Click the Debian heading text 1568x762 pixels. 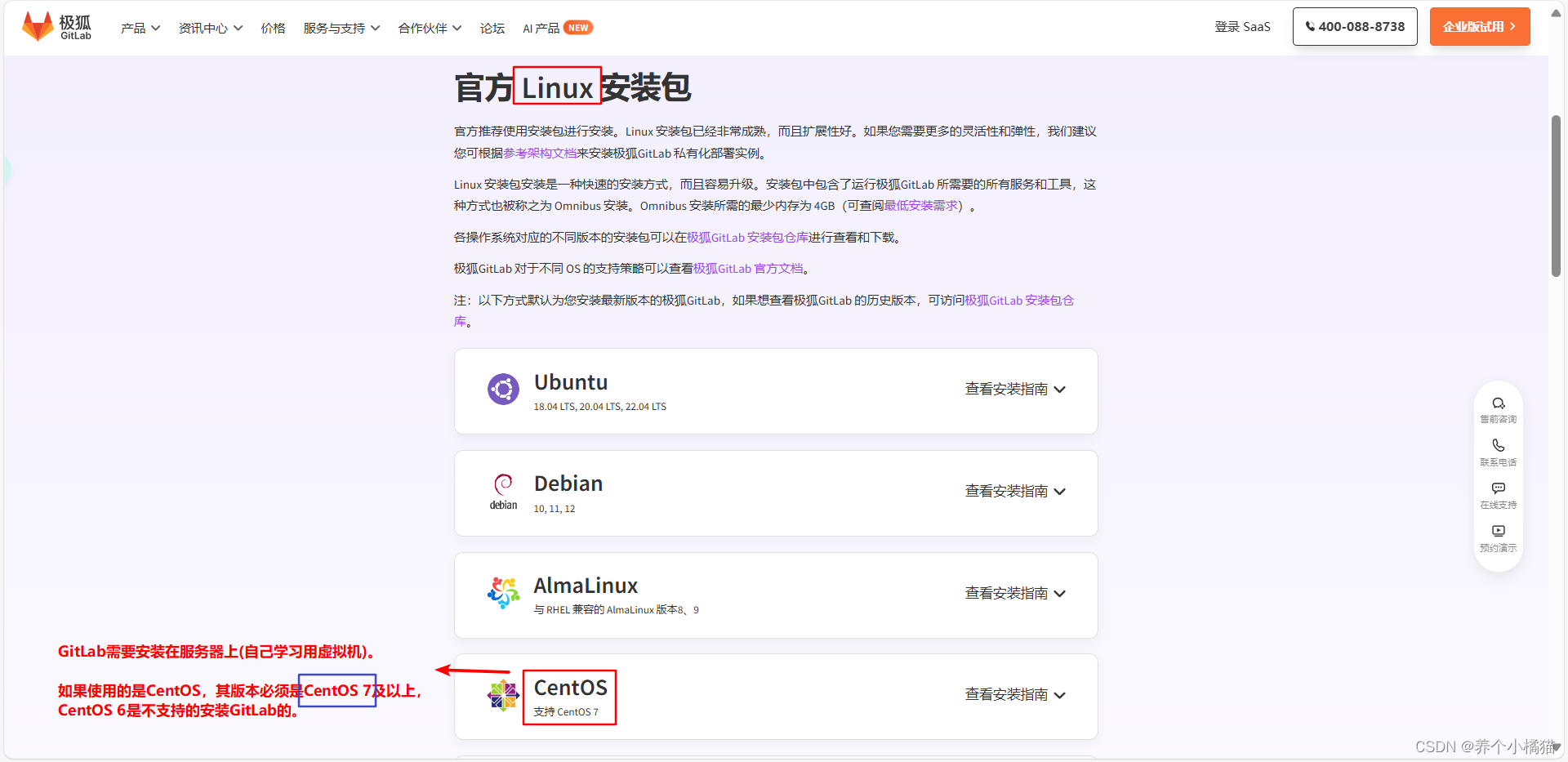[x=568, y=483]
